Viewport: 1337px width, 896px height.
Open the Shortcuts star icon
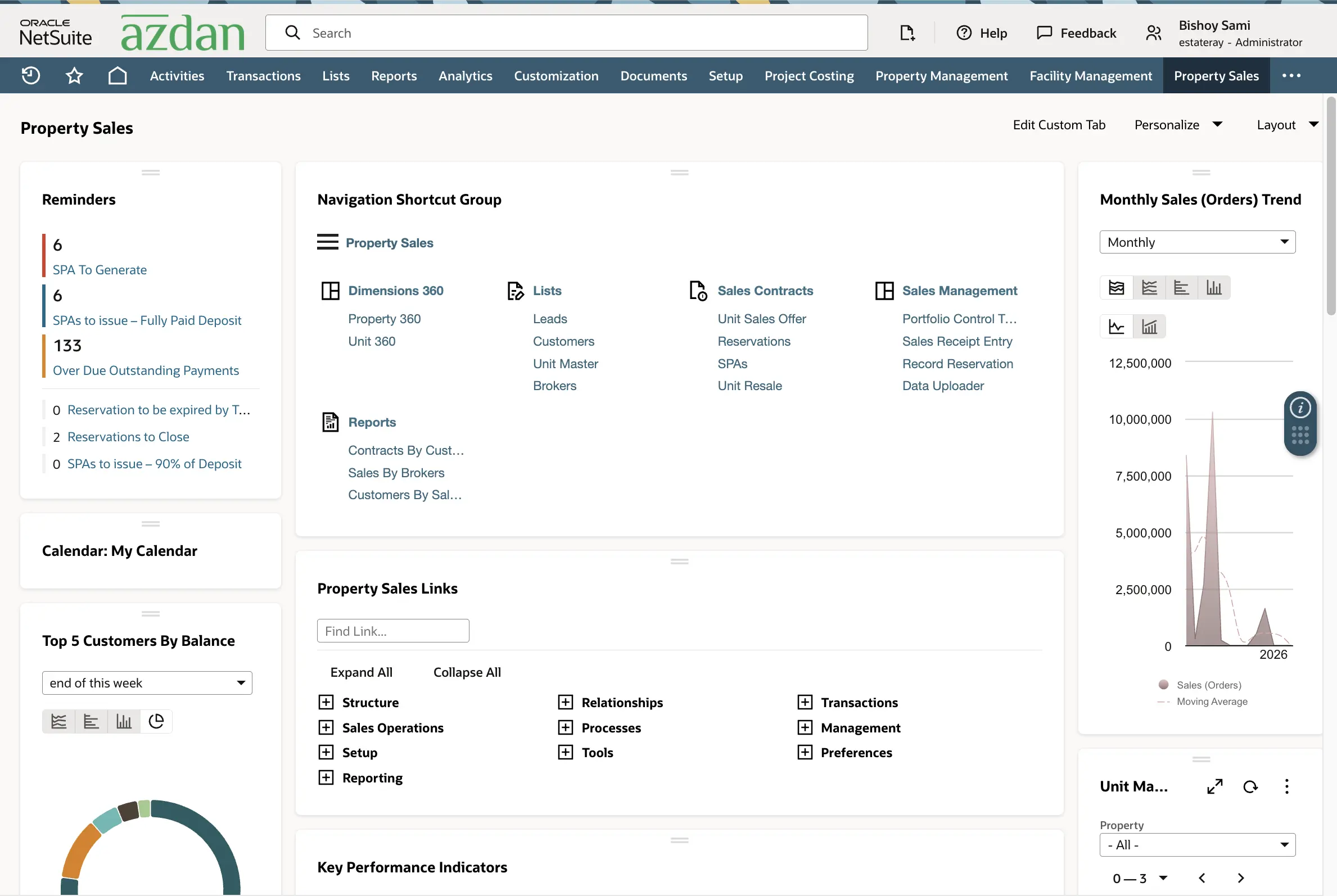click(74, 75)
